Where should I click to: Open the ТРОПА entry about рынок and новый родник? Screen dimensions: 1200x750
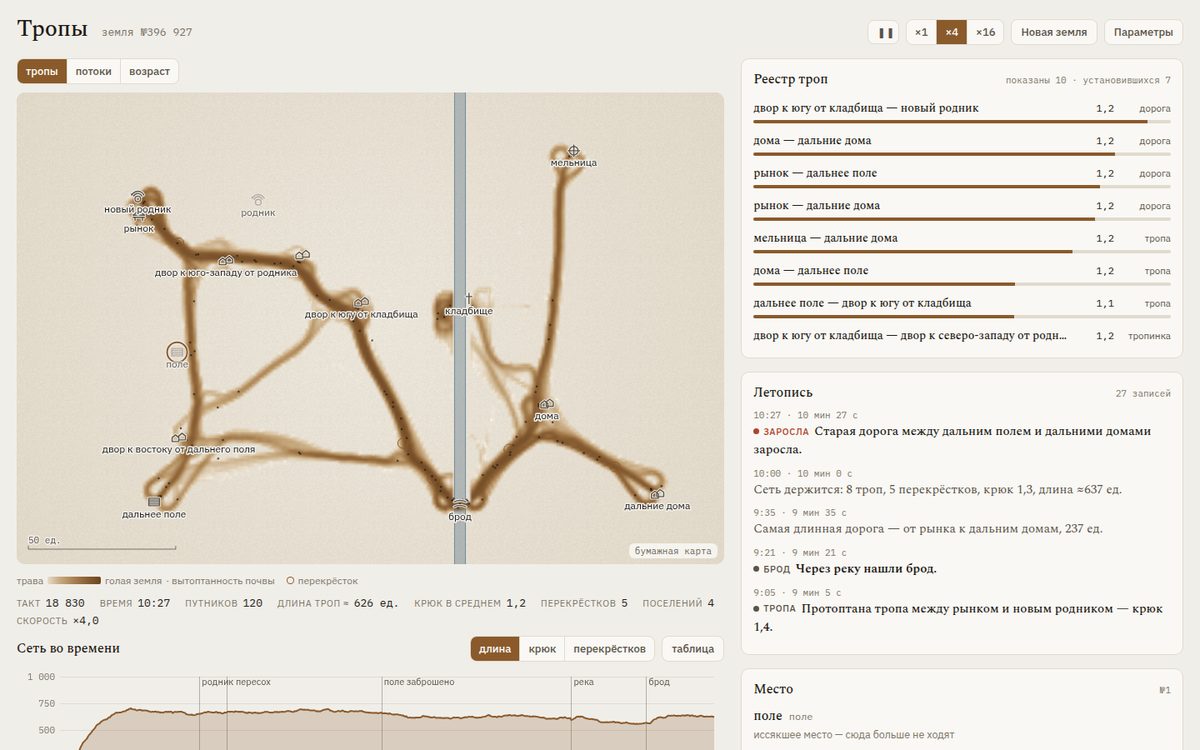point(961,609)
